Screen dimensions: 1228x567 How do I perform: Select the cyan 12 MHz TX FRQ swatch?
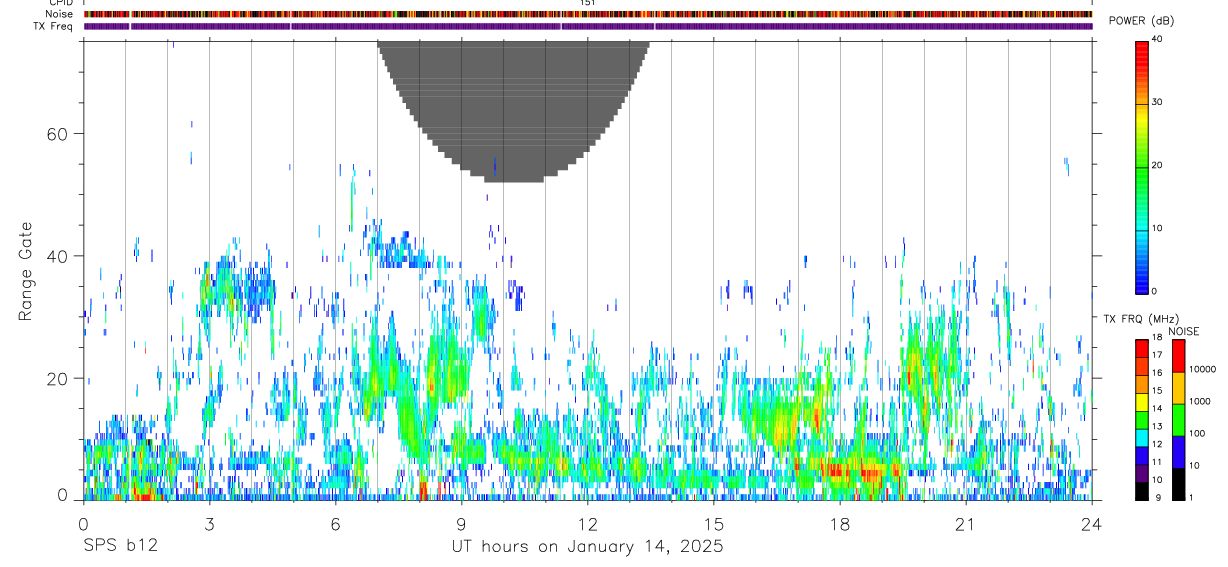point(1142,437)
